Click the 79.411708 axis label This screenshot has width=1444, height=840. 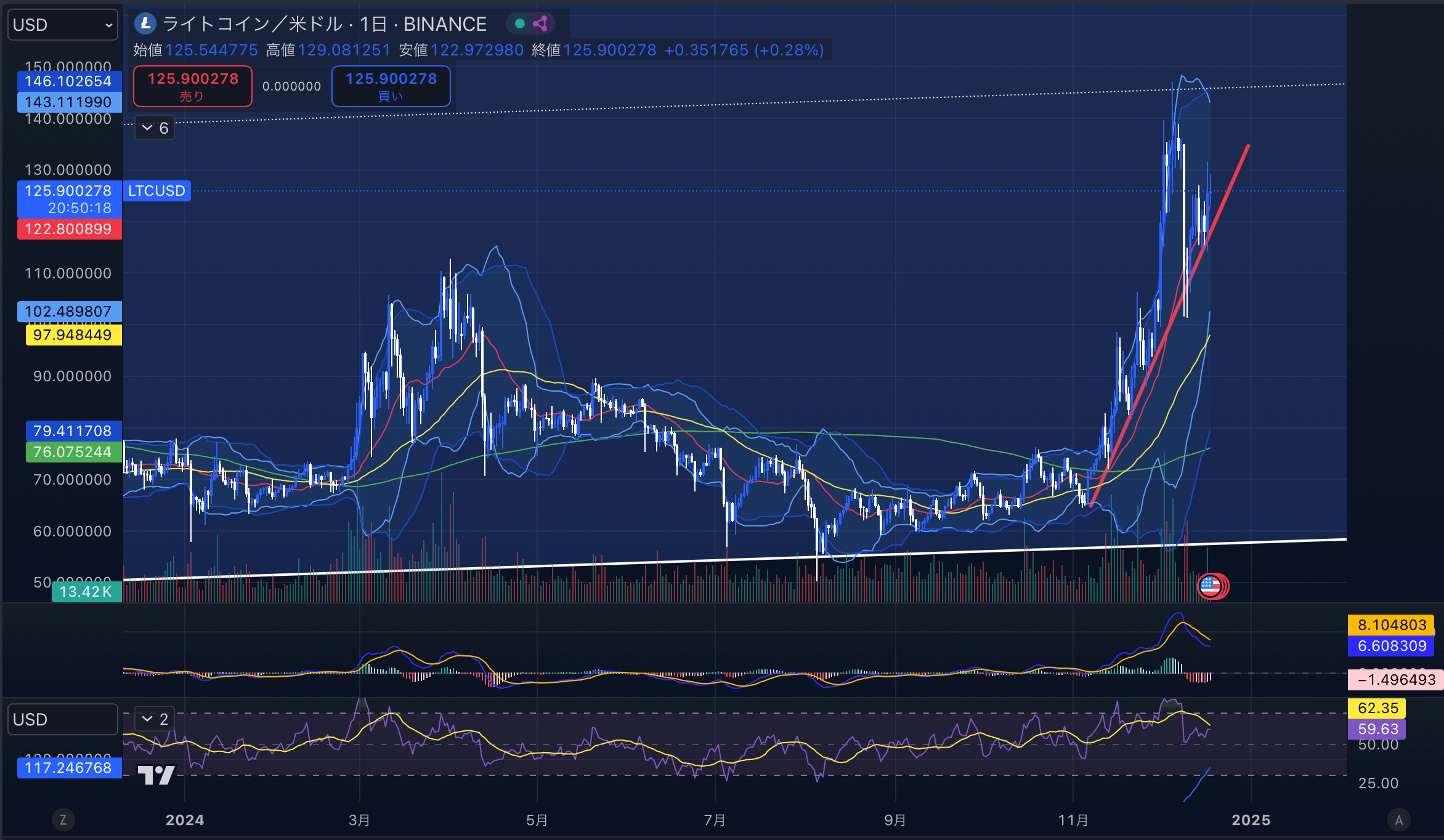(73, 431)
